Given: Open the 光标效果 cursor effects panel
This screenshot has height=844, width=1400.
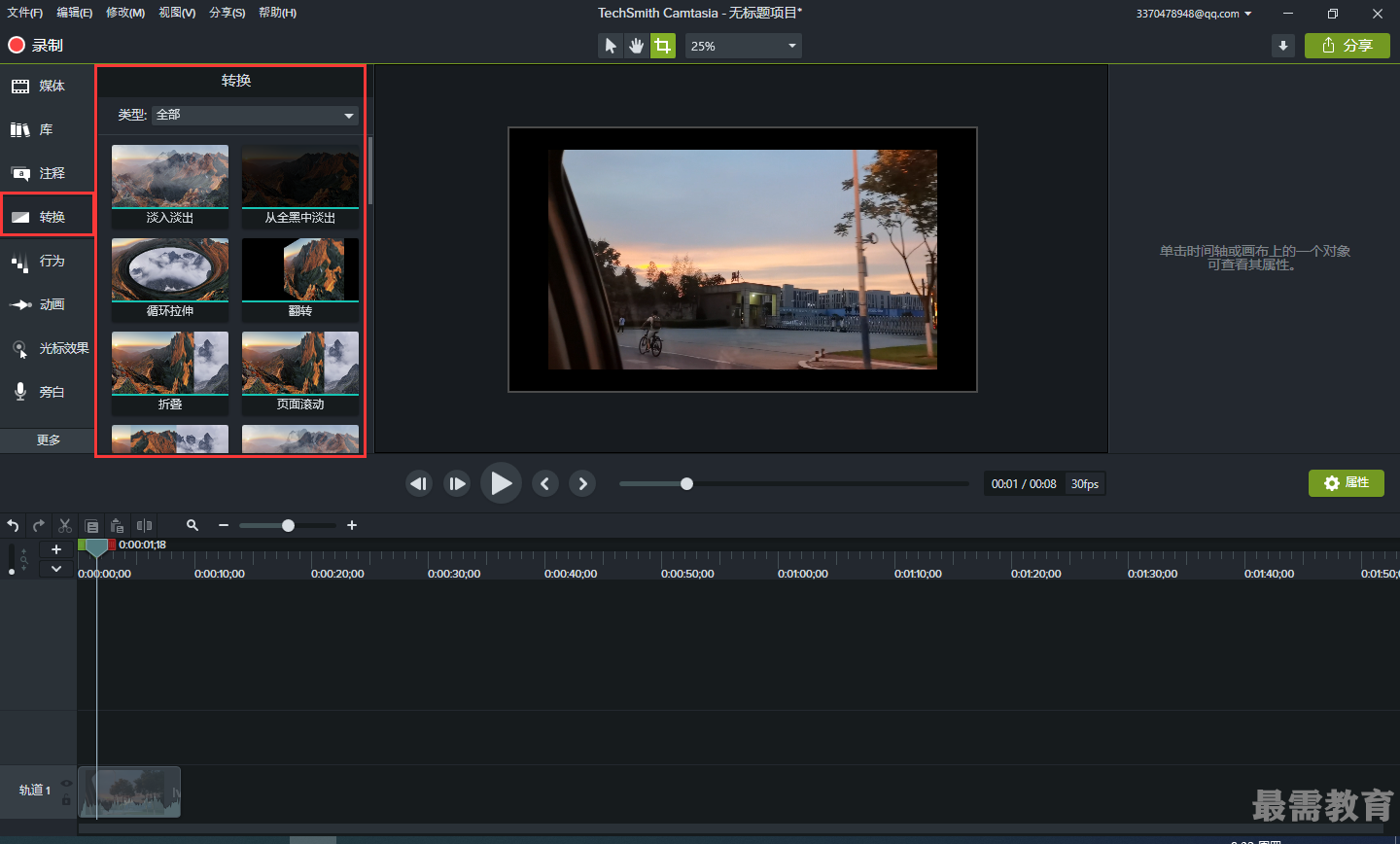Looking at the screenshot, I should pyautogui.click(x=47, y=348).
